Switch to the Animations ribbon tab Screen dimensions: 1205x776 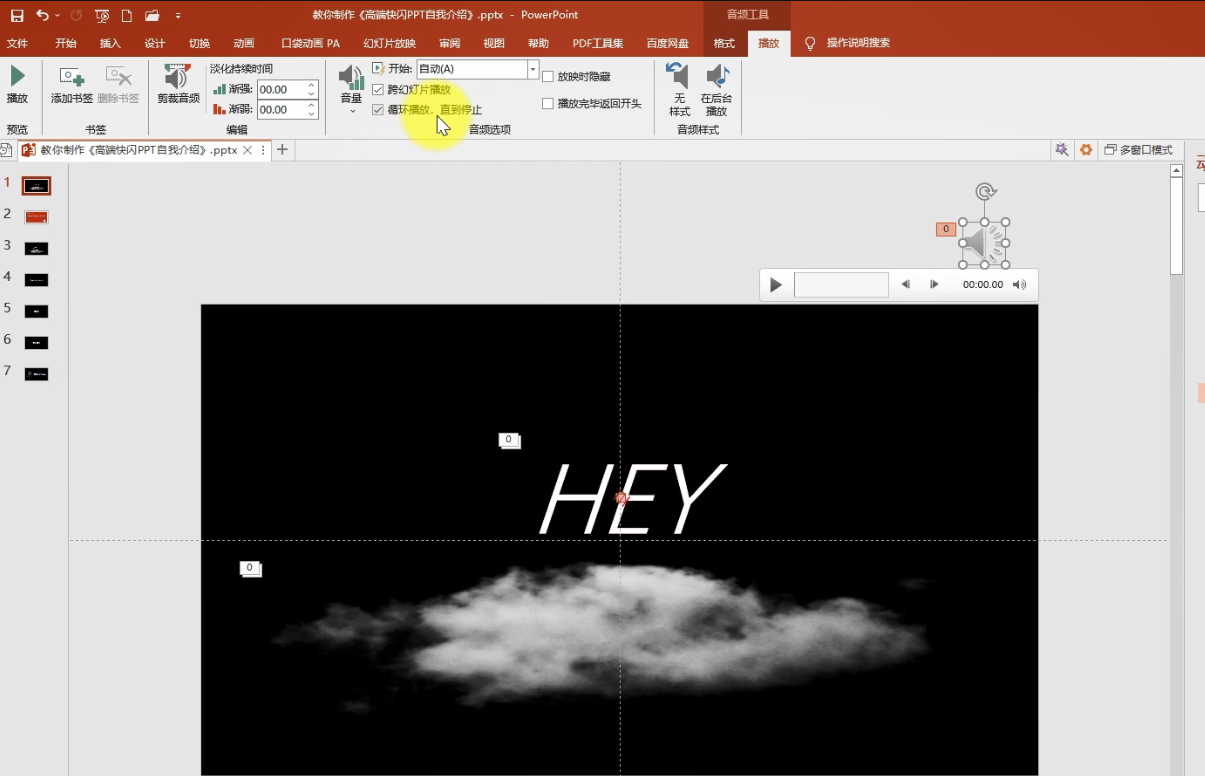coord(243,43)
